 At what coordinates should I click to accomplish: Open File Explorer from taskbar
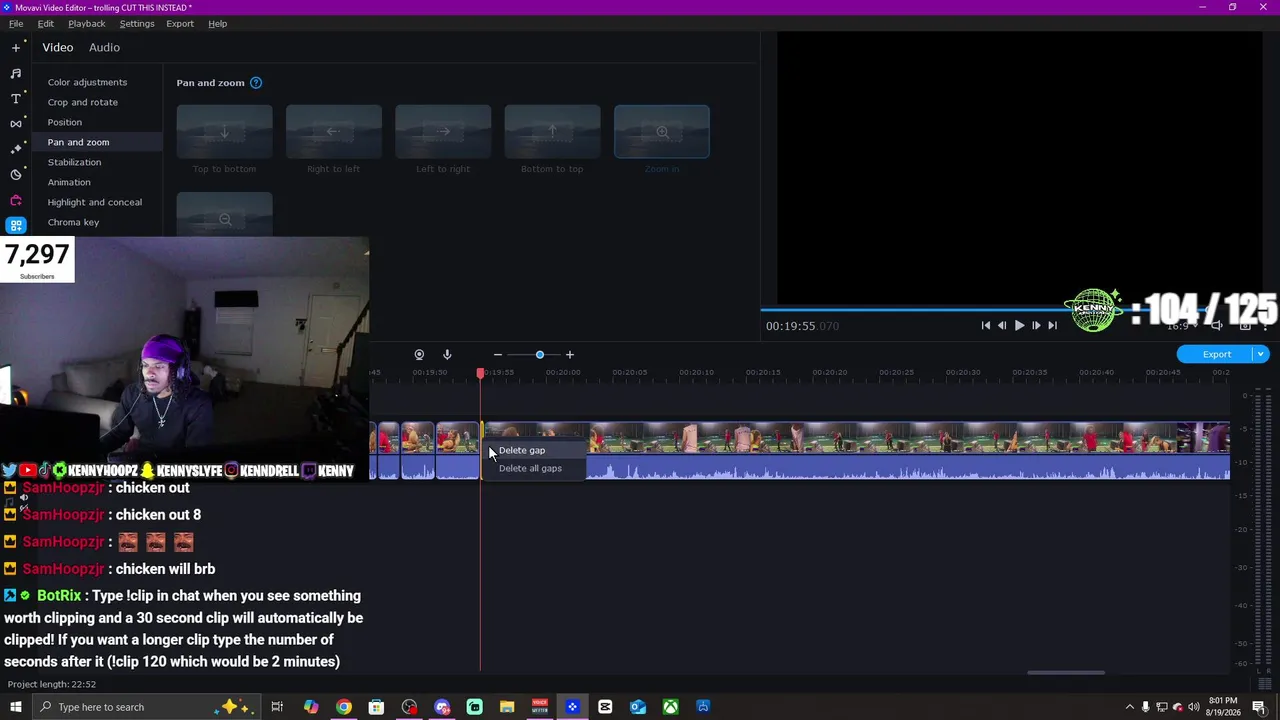pyautogui.click(x=507, y=707)
